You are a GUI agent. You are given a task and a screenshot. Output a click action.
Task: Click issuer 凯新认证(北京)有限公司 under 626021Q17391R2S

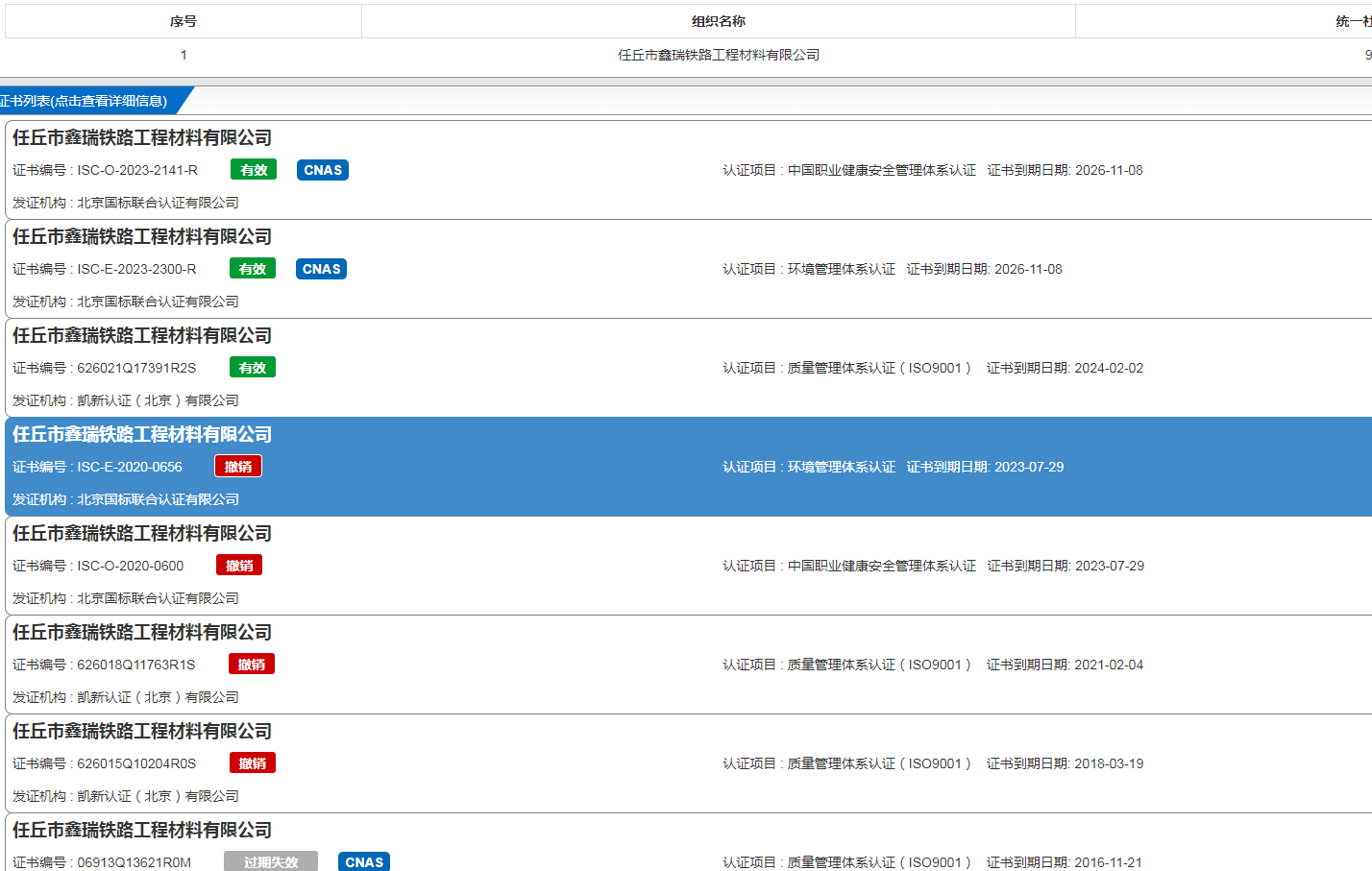click(x=158, y=400)
